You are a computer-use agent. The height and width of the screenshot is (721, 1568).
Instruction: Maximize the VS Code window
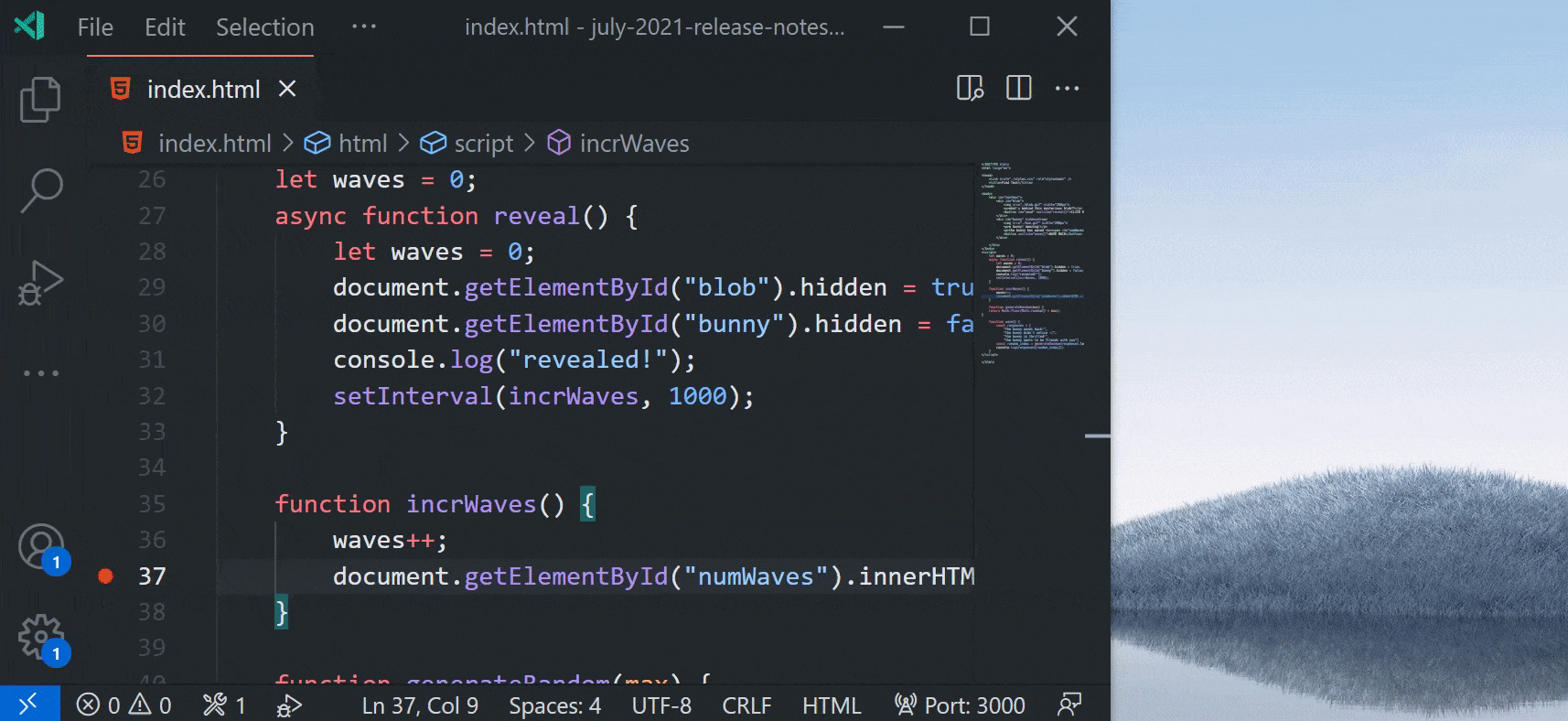click(980, 27)
